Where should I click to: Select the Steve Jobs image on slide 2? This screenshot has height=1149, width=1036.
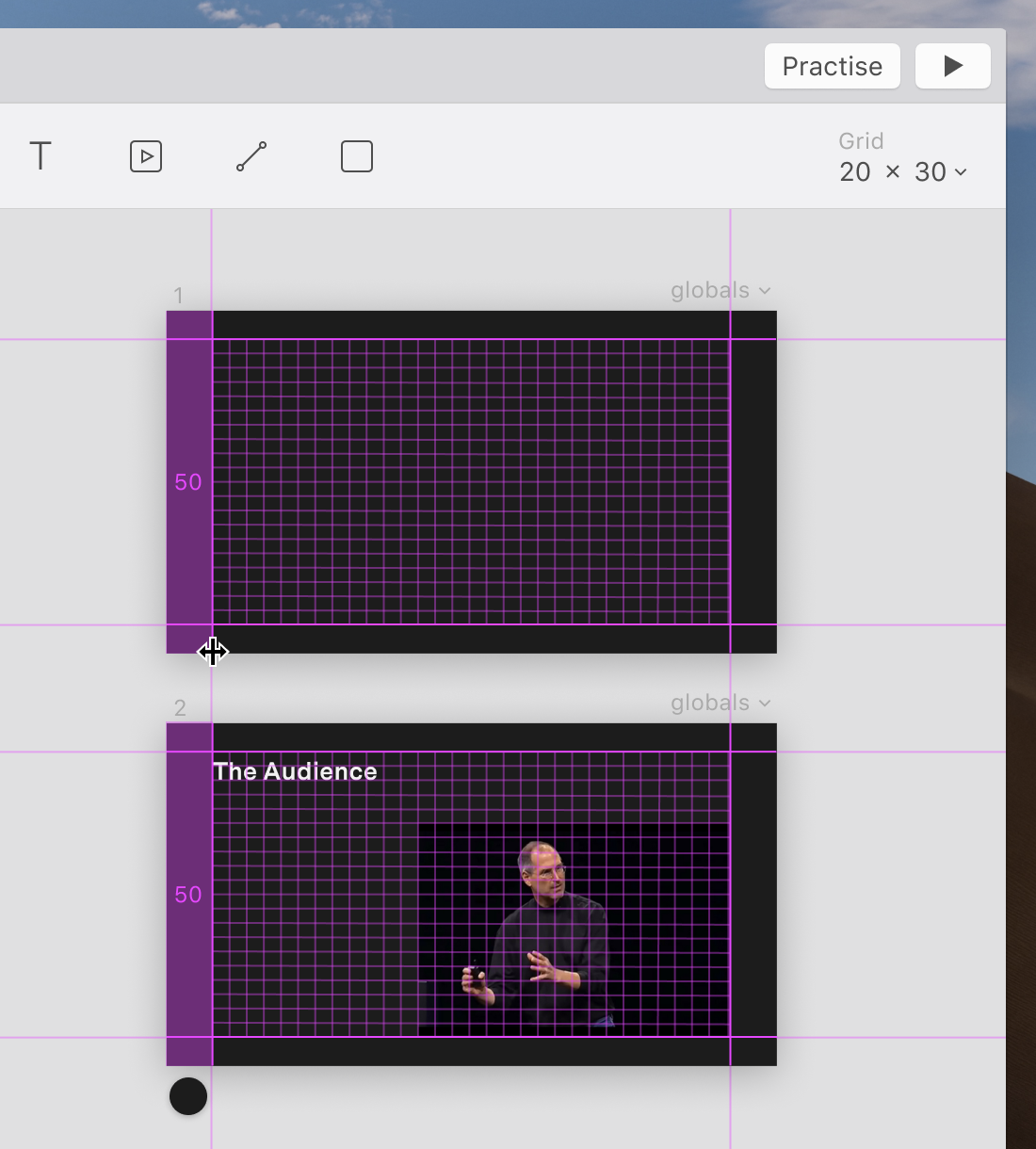coord(574,931)
